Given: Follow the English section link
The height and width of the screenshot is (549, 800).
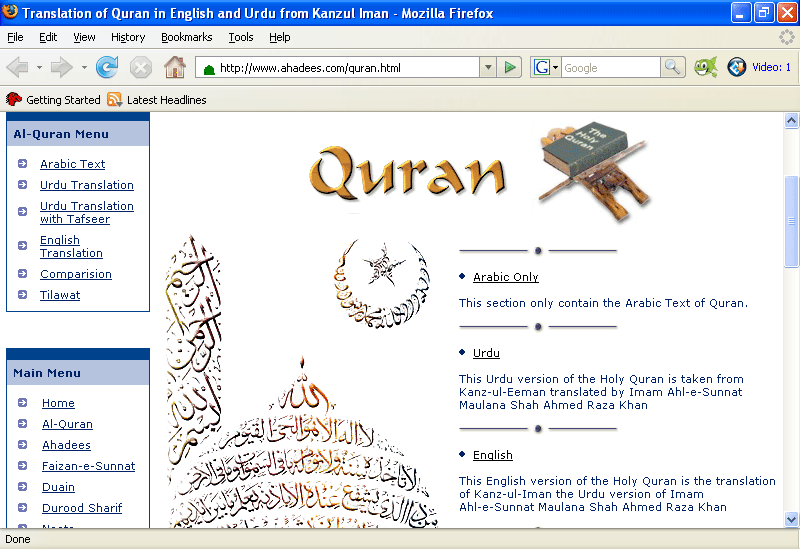Looking at the screenshot, I should [x=493, y=455].
